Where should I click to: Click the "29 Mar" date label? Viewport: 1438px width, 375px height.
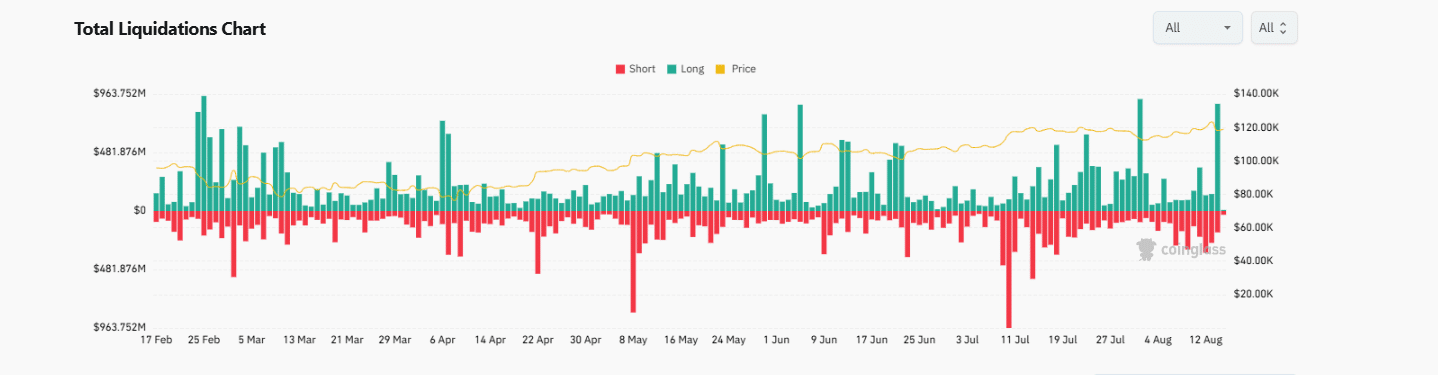coord(394,340)
